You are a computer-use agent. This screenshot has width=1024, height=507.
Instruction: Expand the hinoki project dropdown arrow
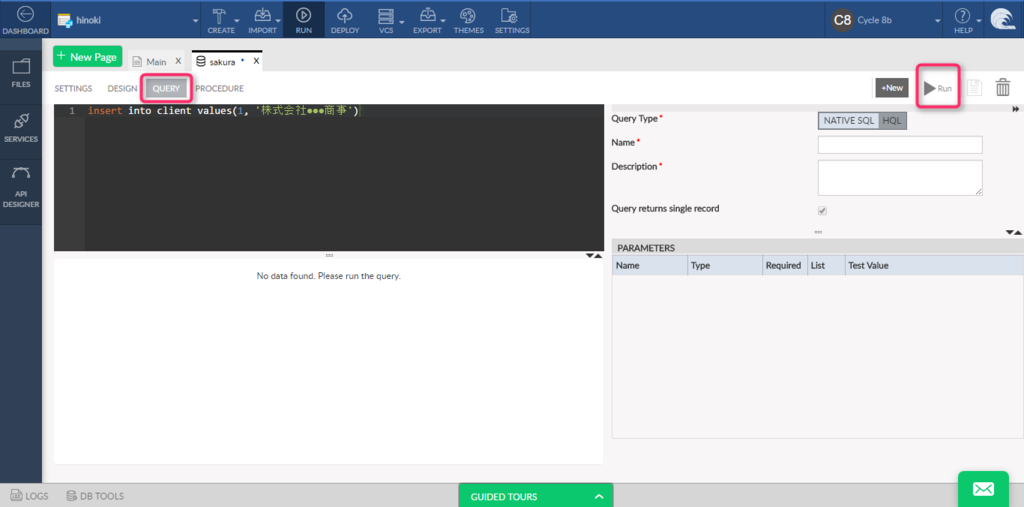195,22
